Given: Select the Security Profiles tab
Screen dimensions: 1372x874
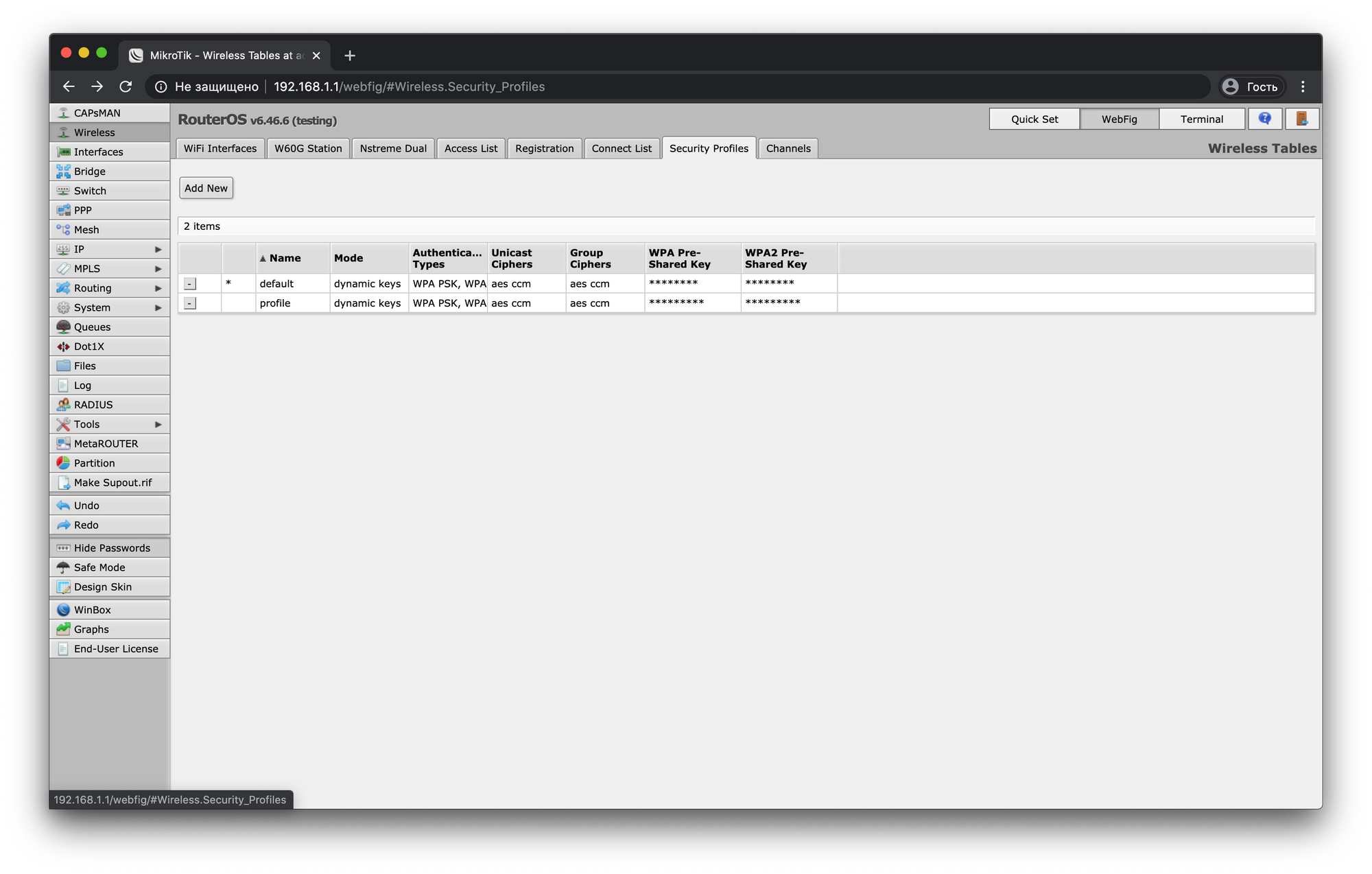Looking at the screenshot, I should (x=709, y=148).
